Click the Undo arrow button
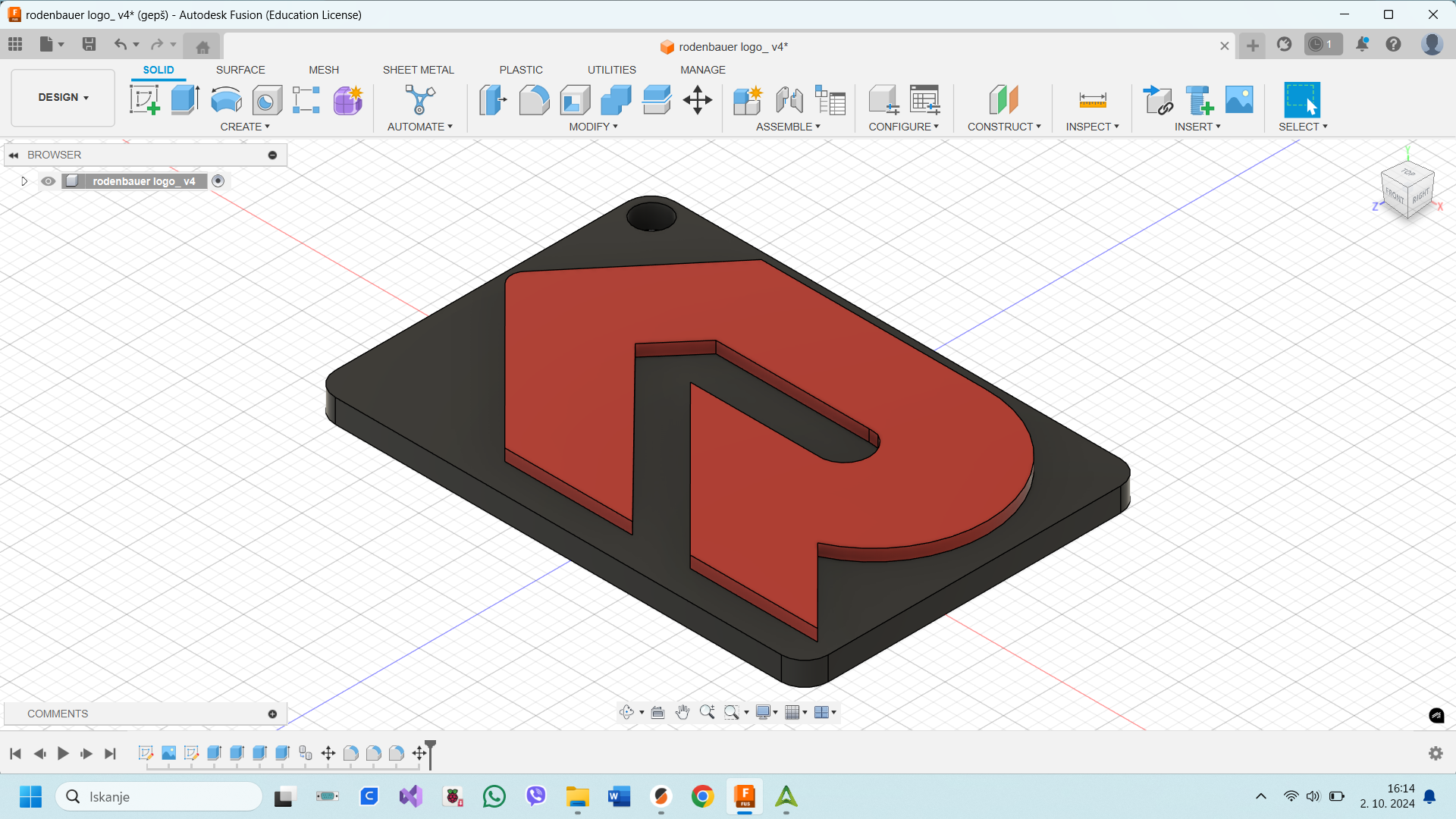Screen dimensions: 1456x819 point(121,45)
